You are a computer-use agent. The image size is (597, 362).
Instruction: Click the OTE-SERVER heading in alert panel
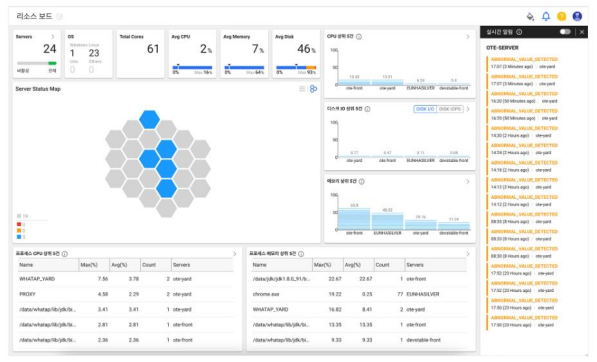coord(502,48)
